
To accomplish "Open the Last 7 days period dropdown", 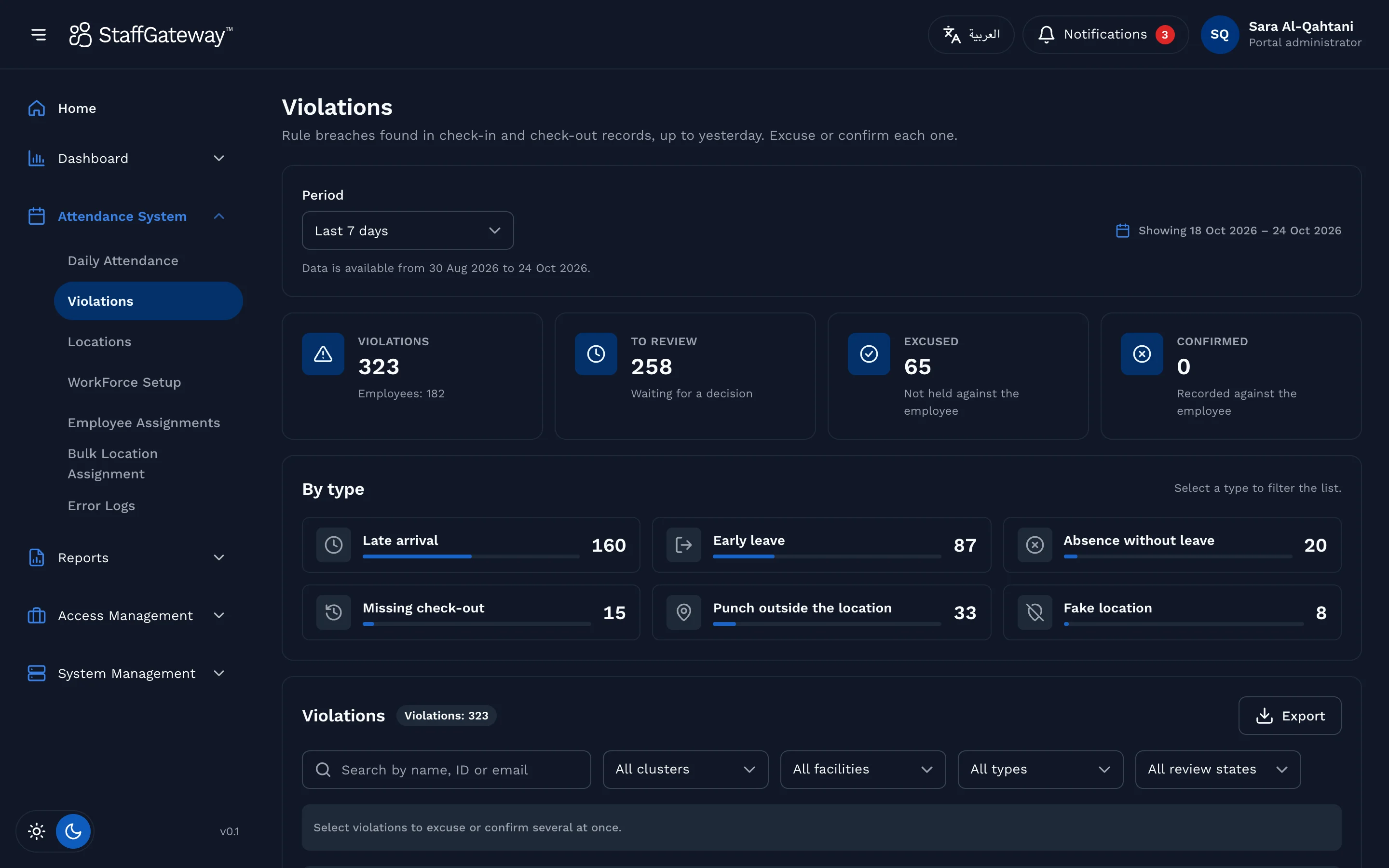I will pyautogui.click(x=408, y=230).
